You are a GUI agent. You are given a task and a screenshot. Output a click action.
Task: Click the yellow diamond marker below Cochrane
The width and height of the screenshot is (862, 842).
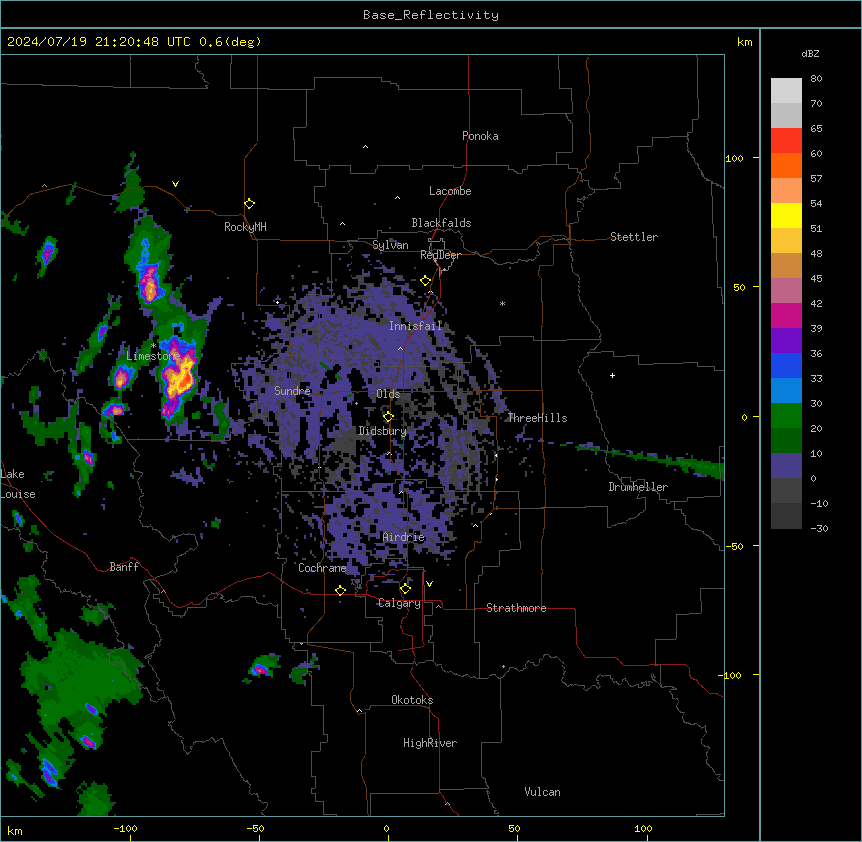(340, 590)
